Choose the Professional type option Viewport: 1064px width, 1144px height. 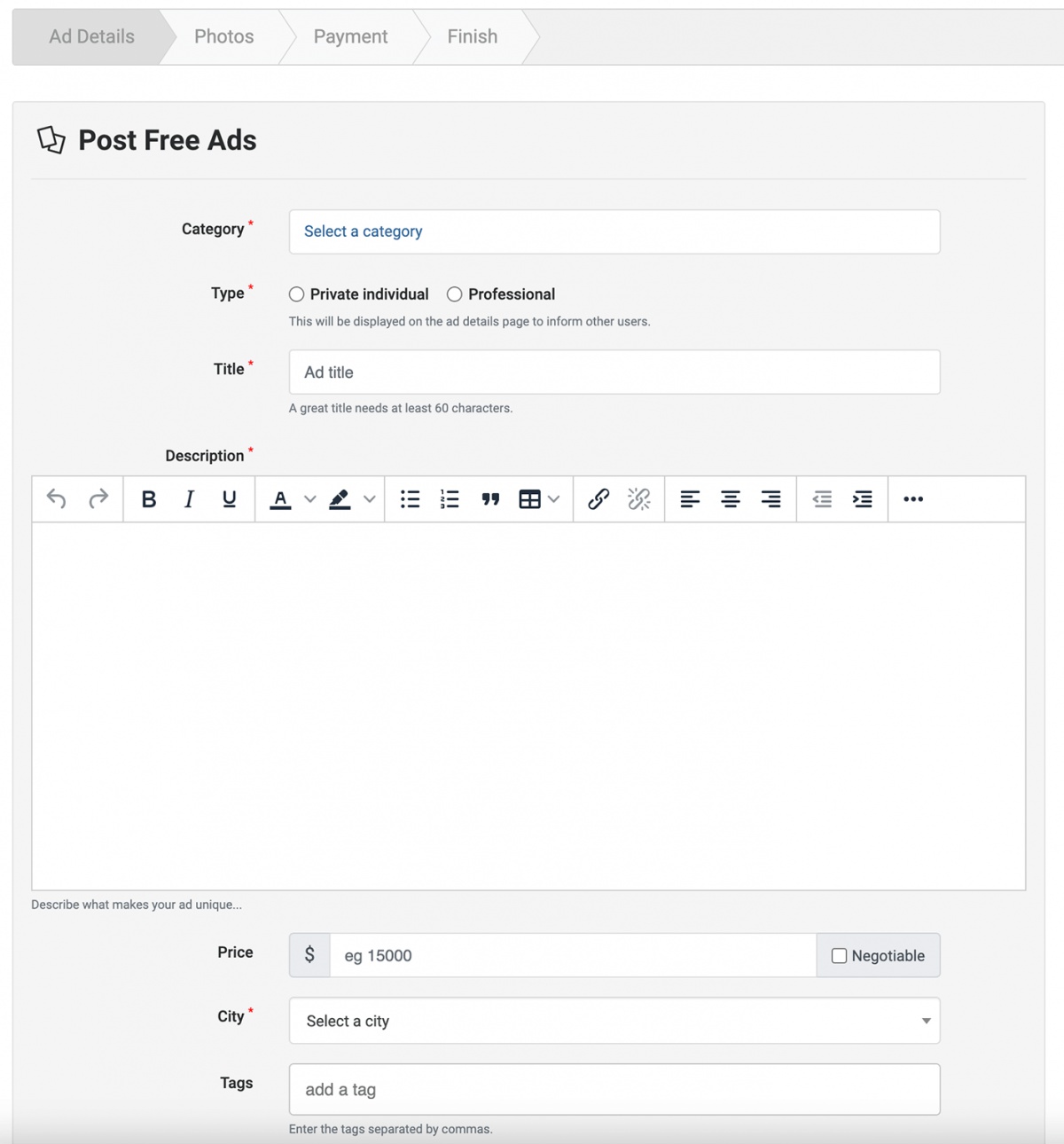[x=455, y=294]
